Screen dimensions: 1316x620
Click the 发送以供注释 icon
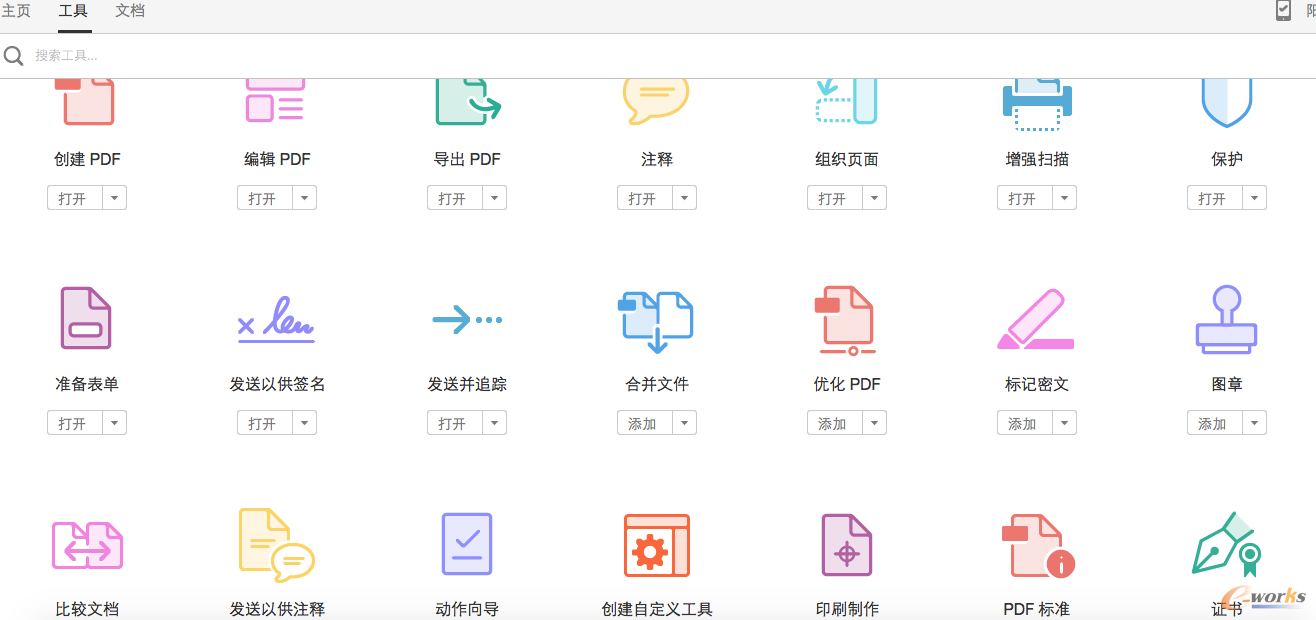pyautogui.click(x=277, y=544)
